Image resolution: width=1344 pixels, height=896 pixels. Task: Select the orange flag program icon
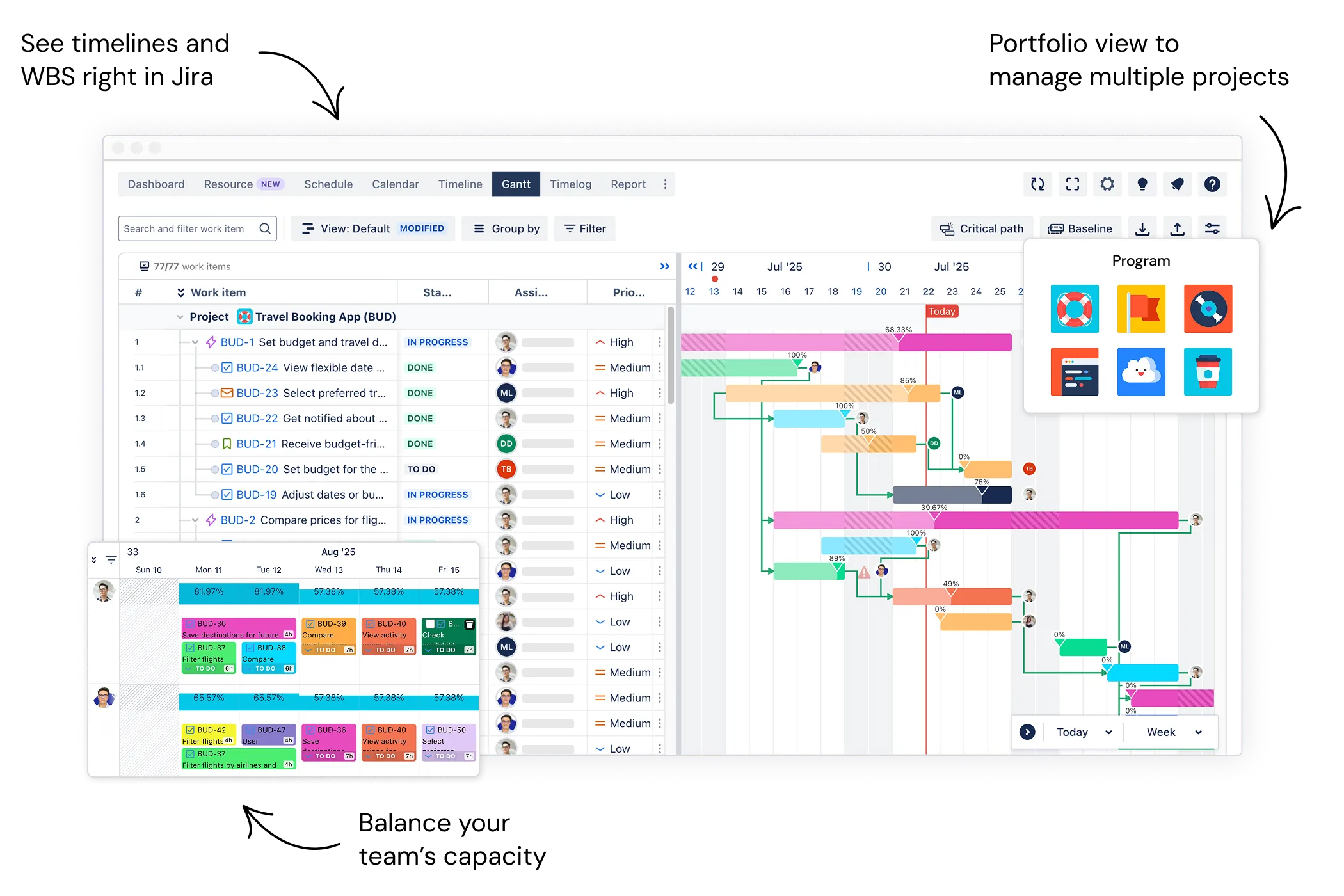pos(1141,308)
